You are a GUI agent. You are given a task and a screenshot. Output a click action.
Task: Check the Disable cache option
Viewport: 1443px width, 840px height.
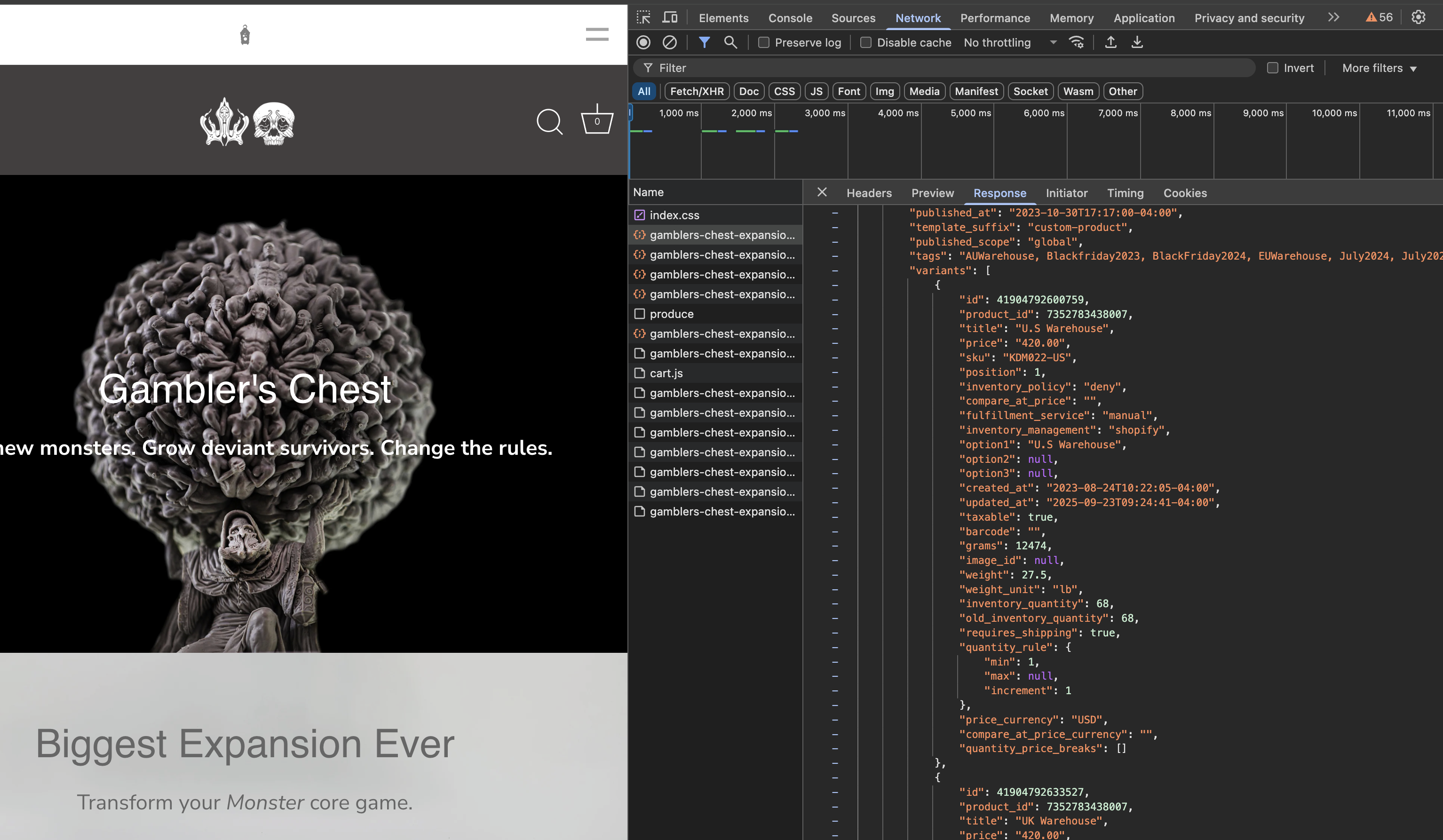pyautogui.click(x=866, y=42)
